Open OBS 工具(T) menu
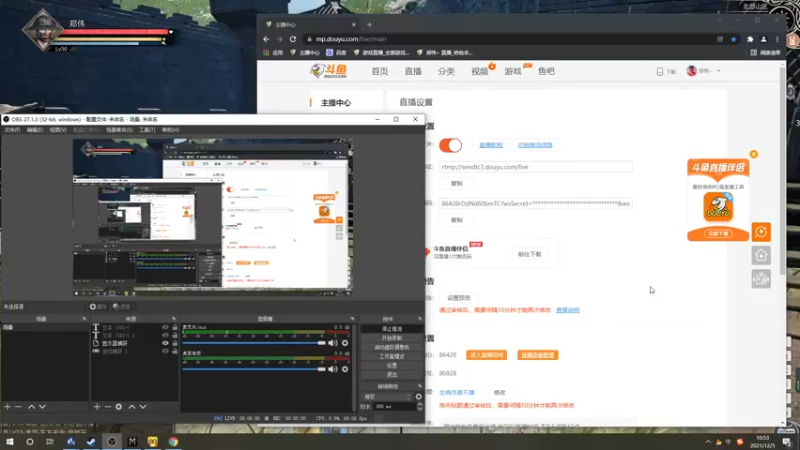The image size is (800, 450). (x=147, y=130)
